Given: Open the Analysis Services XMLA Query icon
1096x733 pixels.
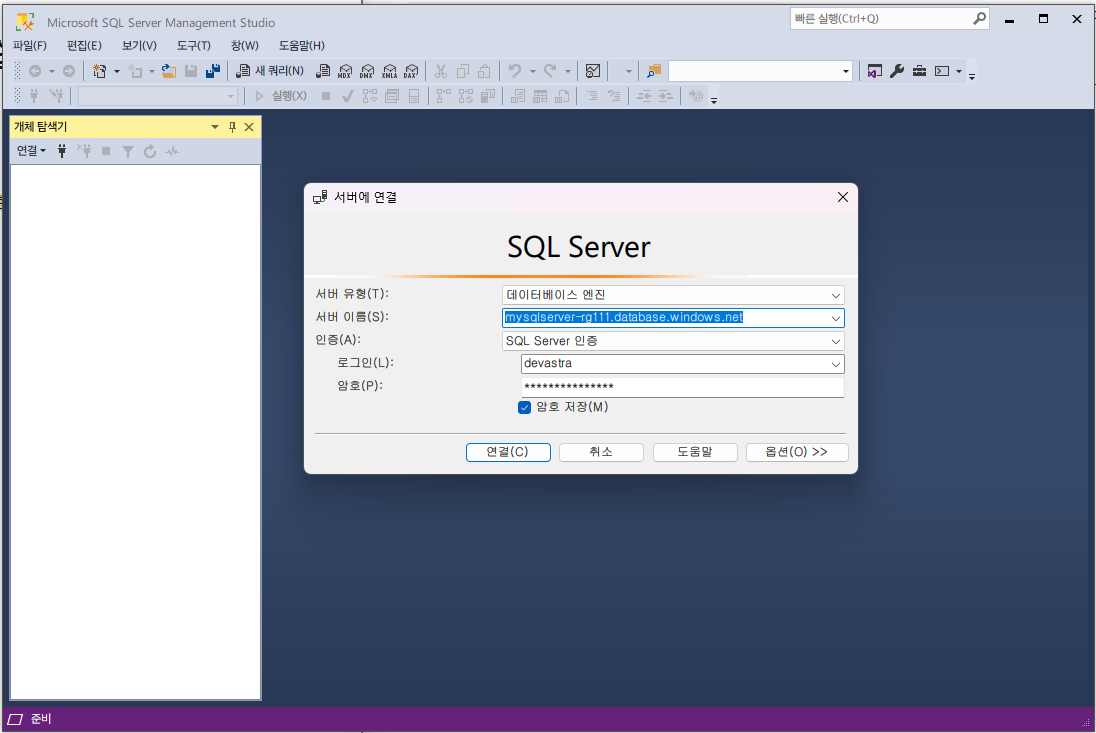Looking at the screenshot, I should 389,71.
